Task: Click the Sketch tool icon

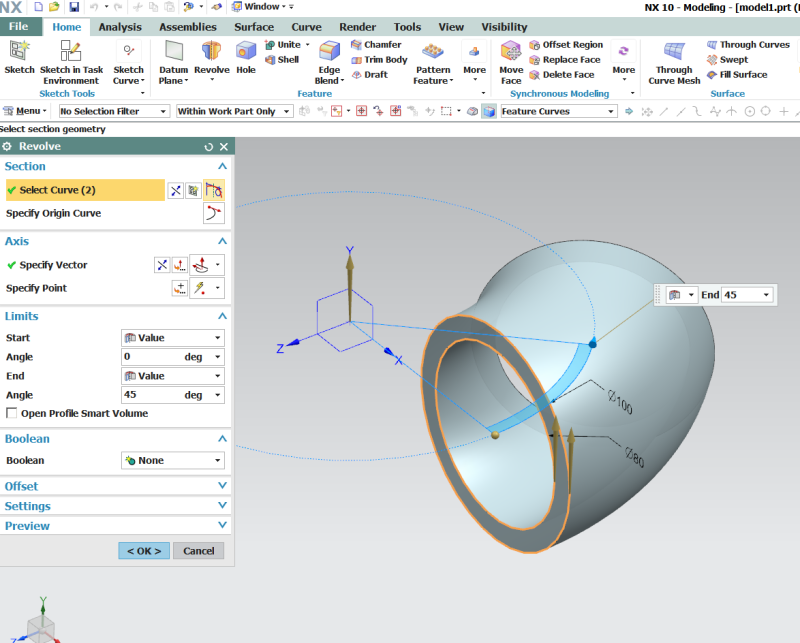Action: coord(19,52)
